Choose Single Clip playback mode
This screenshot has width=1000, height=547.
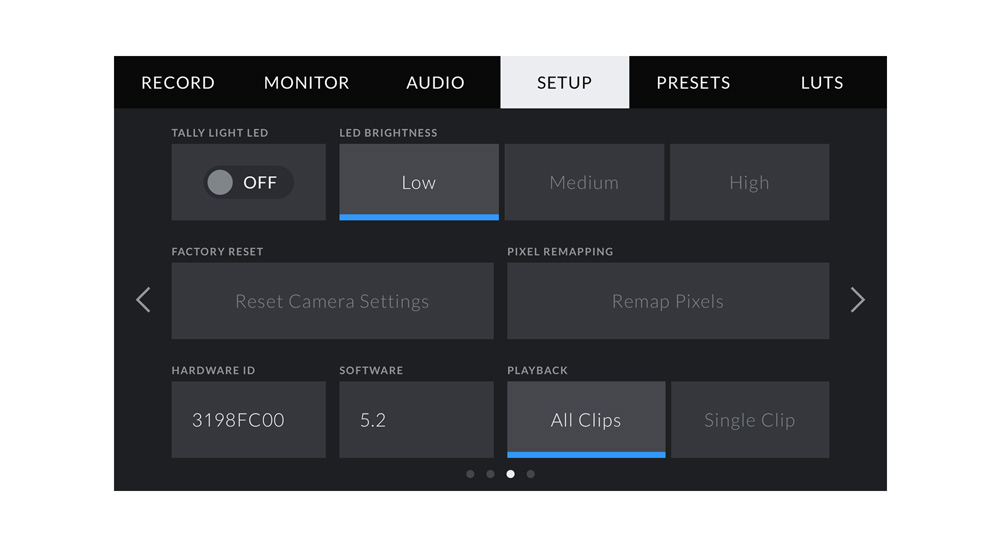(749, 420)
